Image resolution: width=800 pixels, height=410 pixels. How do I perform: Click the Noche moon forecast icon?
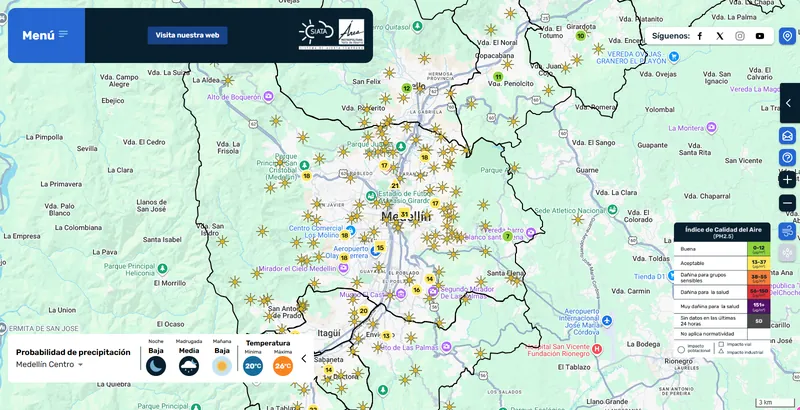click(156, 366)
